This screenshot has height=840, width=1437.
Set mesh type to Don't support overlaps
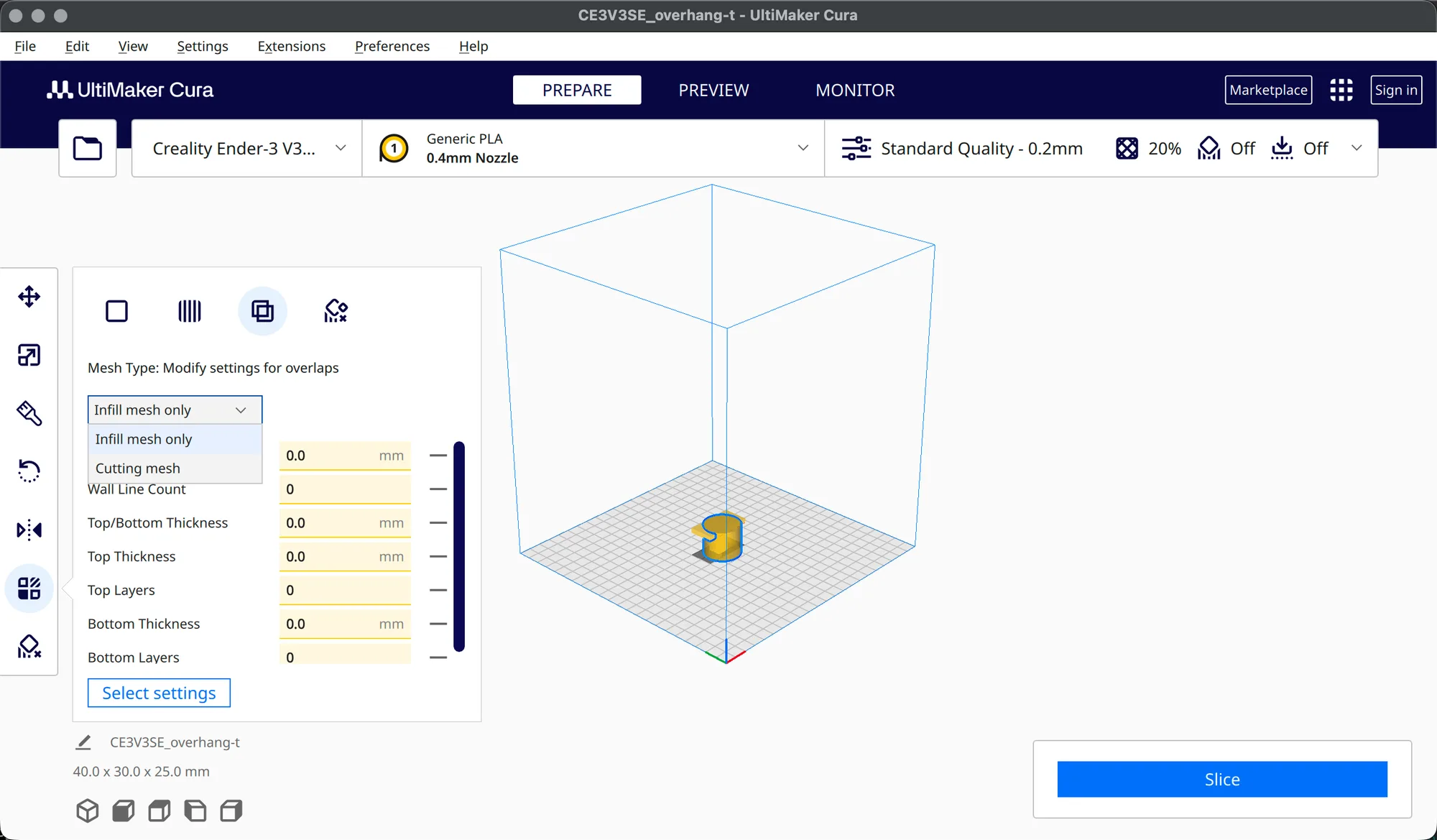pyautogui.click(x=336, y=311)
